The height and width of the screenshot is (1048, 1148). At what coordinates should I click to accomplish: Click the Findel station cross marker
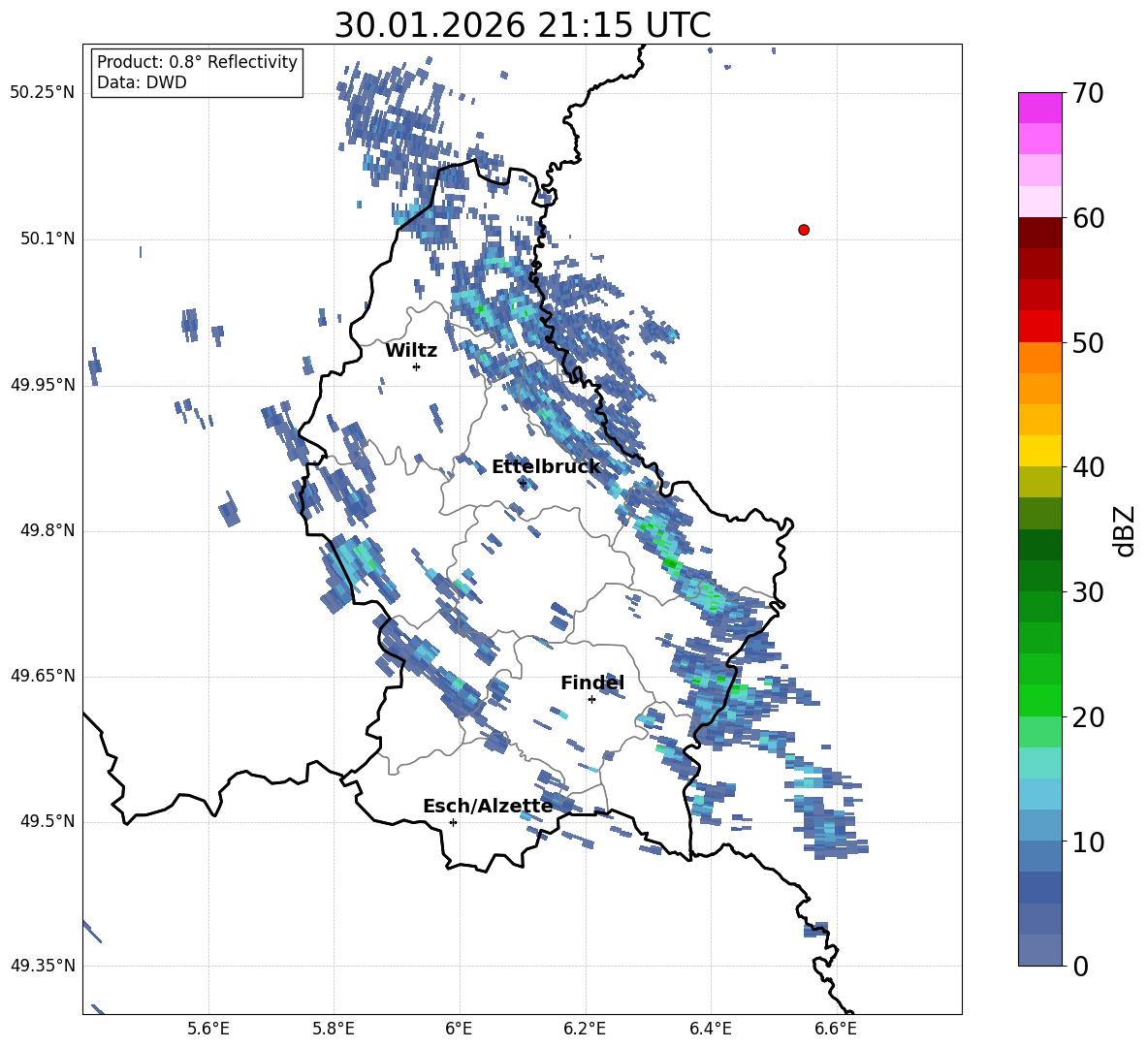[591, 700]
